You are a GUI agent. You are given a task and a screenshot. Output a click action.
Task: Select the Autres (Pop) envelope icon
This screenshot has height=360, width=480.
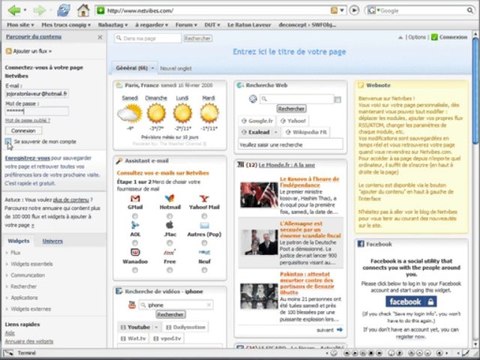204,225
